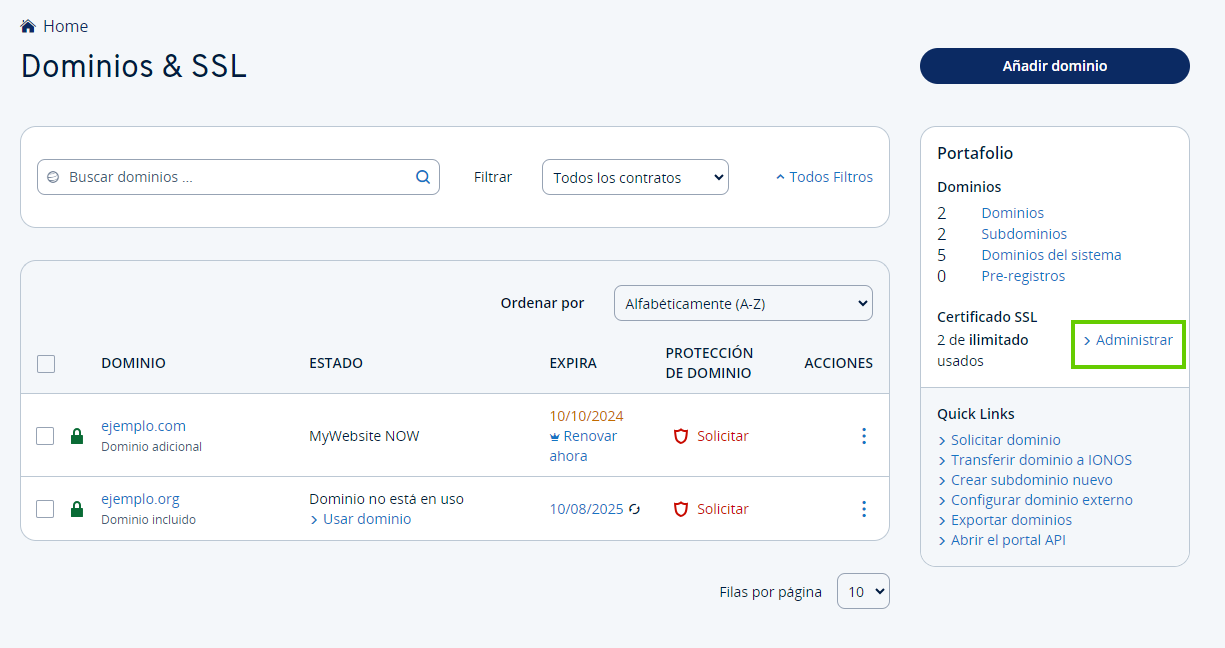Screen dimensions: 1225x648
Task: Click shield icon in ejemplo.com row
Action: pyautogui.click(x=681, y=436)
